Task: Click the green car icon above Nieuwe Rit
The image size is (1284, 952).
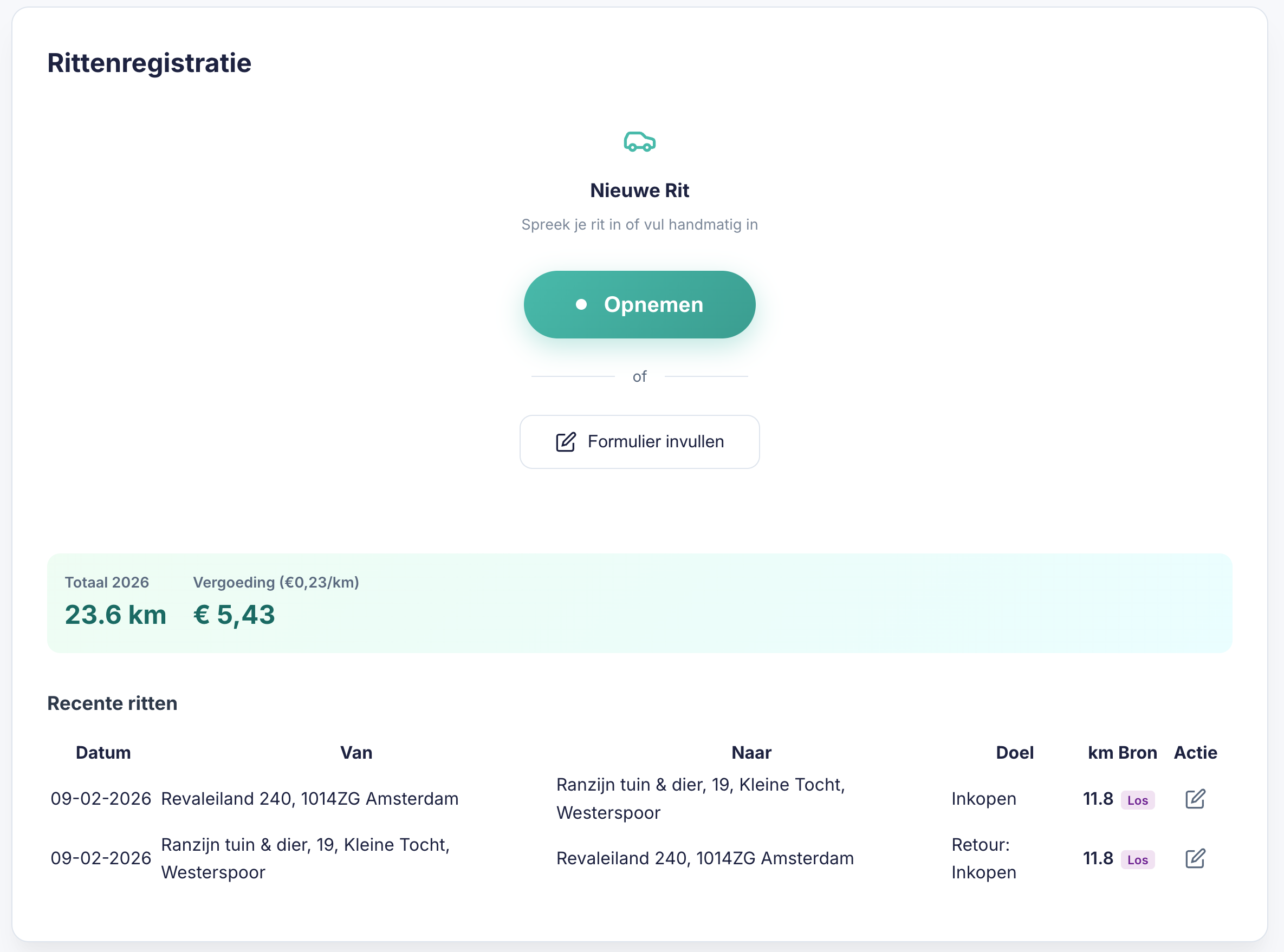Action: click(639, 142)
